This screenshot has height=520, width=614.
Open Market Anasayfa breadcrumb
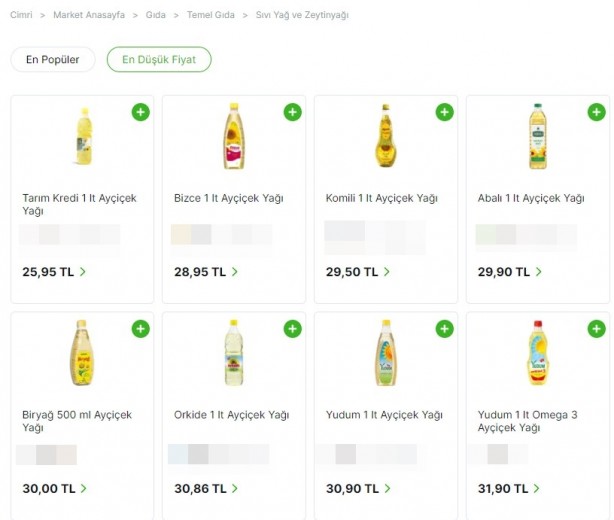point(89,15)
